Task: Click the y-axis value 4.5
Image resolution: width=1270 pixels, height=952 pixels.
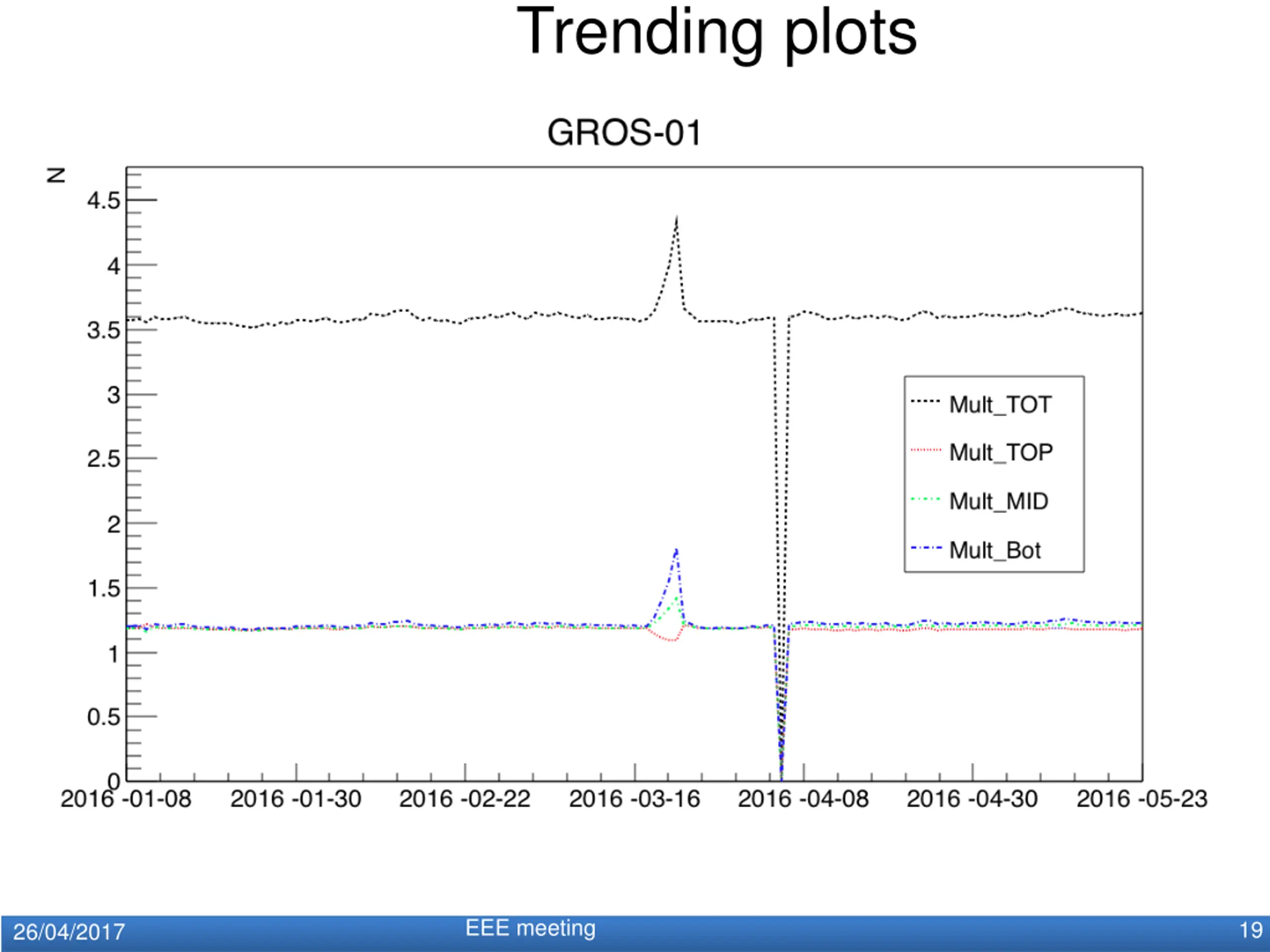Action: point(103,201)
